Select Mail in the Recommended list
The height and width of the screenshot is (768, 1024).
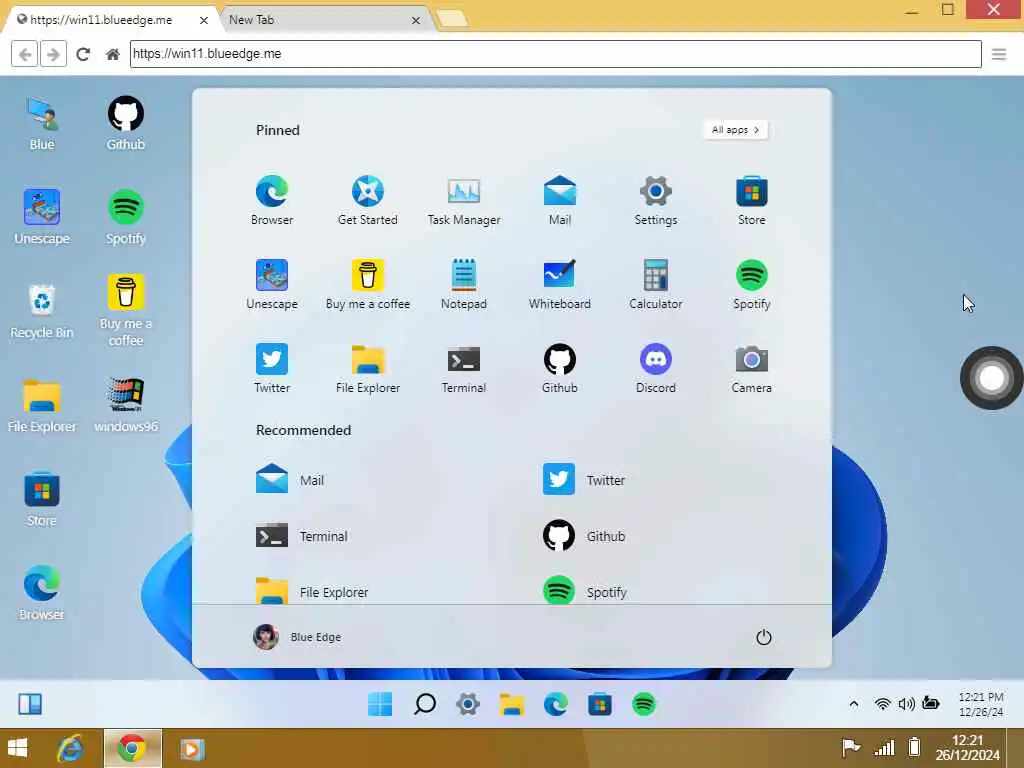pos(289,479)
